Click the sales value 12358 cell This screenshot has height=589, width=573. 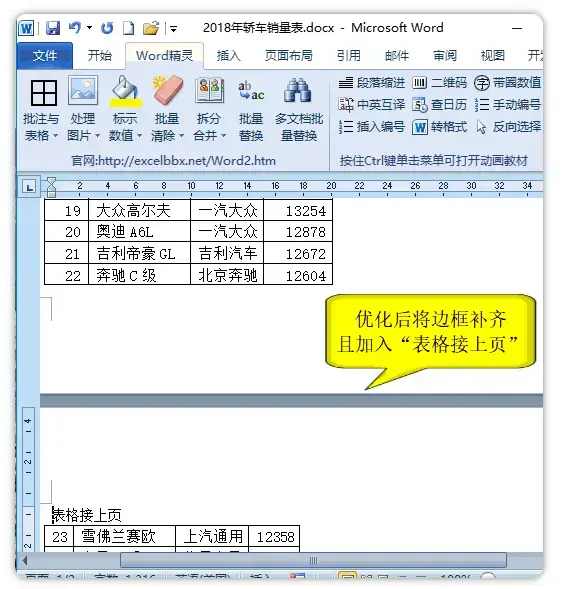[274, 536]
